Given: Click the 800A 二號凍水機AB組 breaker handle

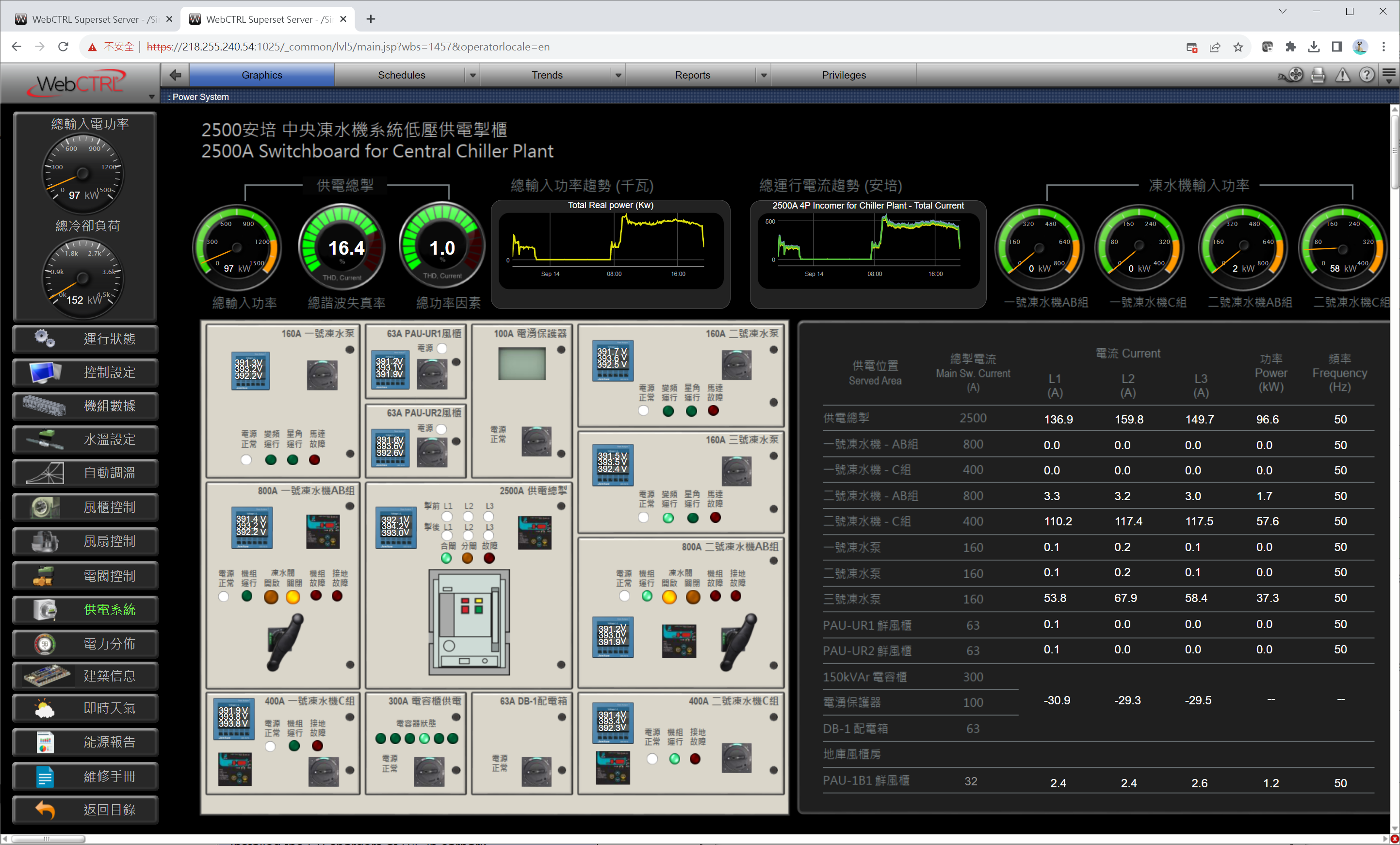Looking at the screenshot, I should (x=739, y=642).
